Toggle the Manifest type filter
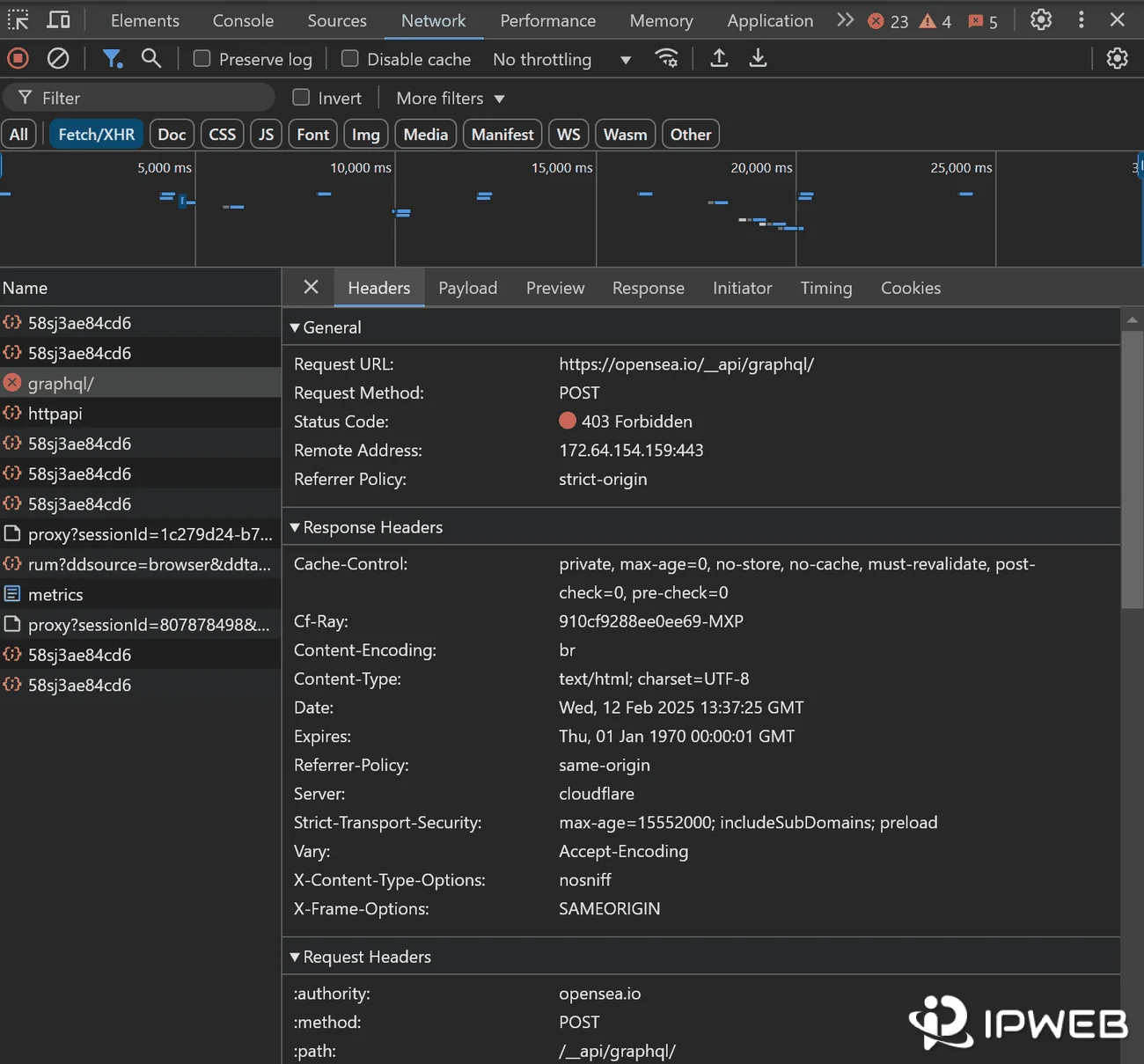This screenshot has height=1064, width=1144. (502, 134)
